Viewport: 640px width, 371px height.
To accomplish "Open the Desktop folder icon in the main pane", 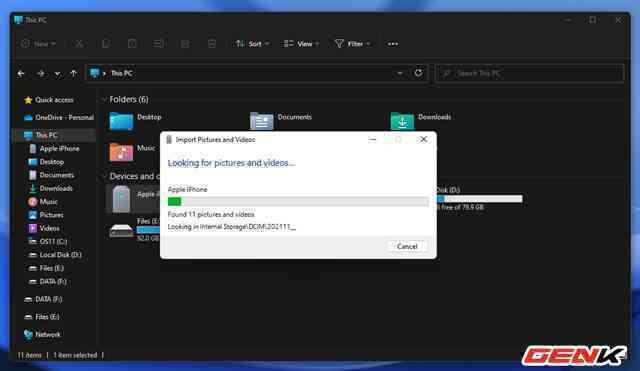I will click(x=121, y=121).
